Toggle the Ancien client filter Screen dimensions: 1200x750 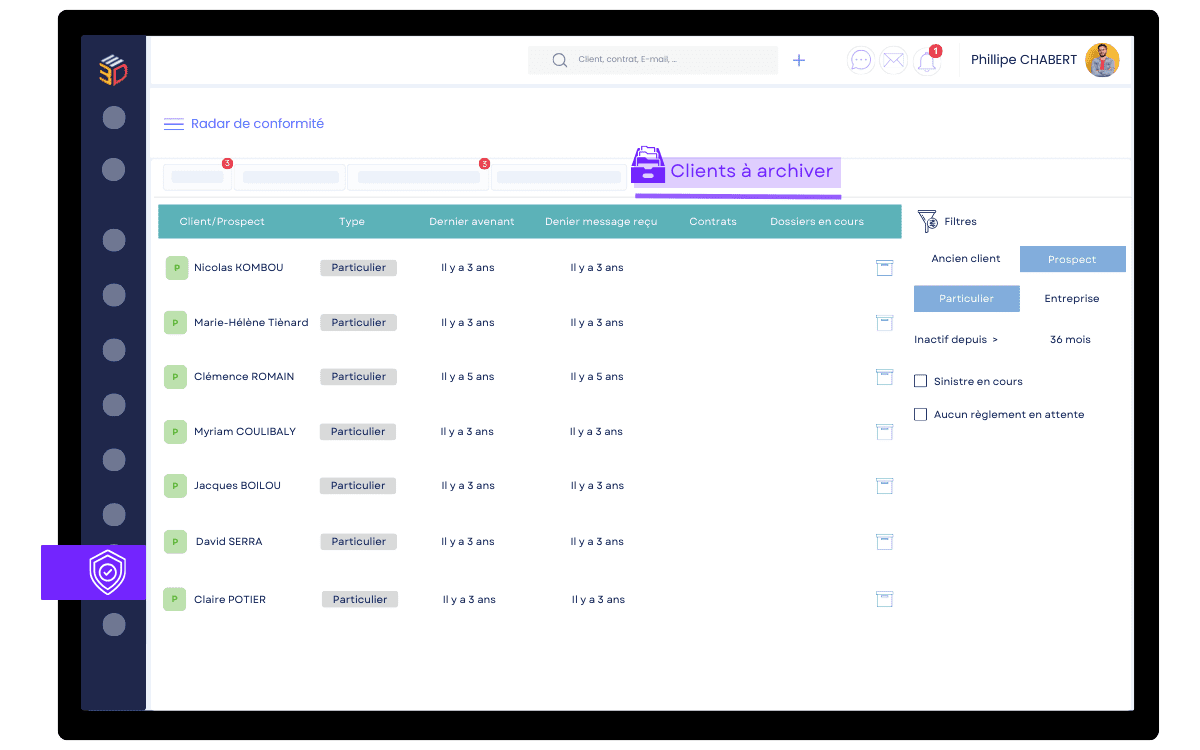click(965, 258)
